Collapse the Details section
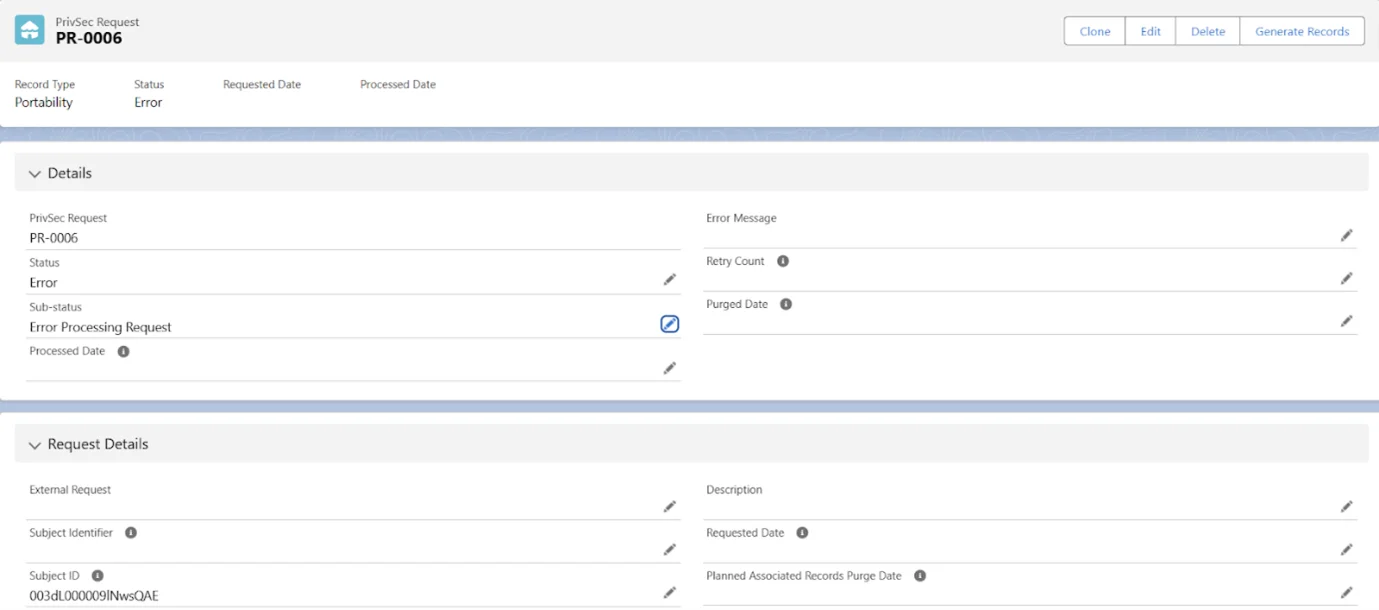The height and width of the screenshot is (610, 1379). click(x=35, y=174)
